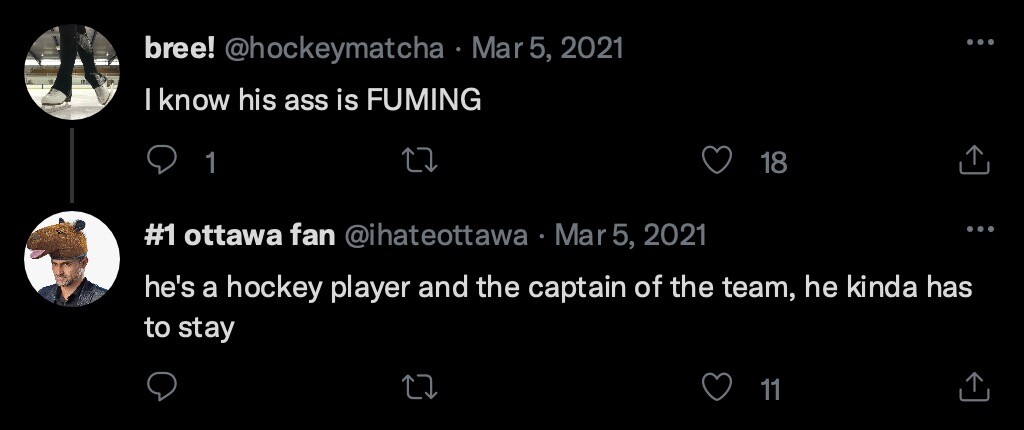Reply to bree's FUMING tweet
1024x430 pixels.
tap(162, 160)
